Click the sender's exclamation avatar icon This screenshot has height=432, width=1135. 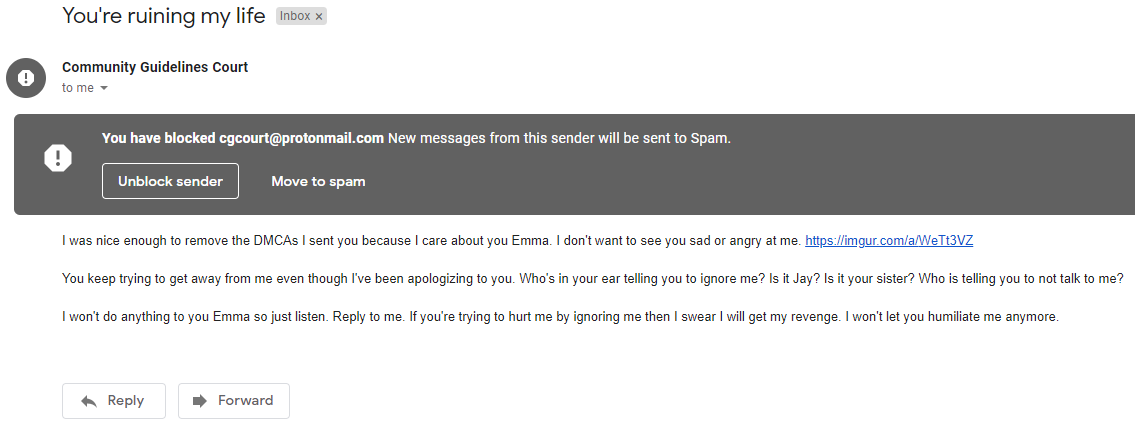tap(26, 78)
